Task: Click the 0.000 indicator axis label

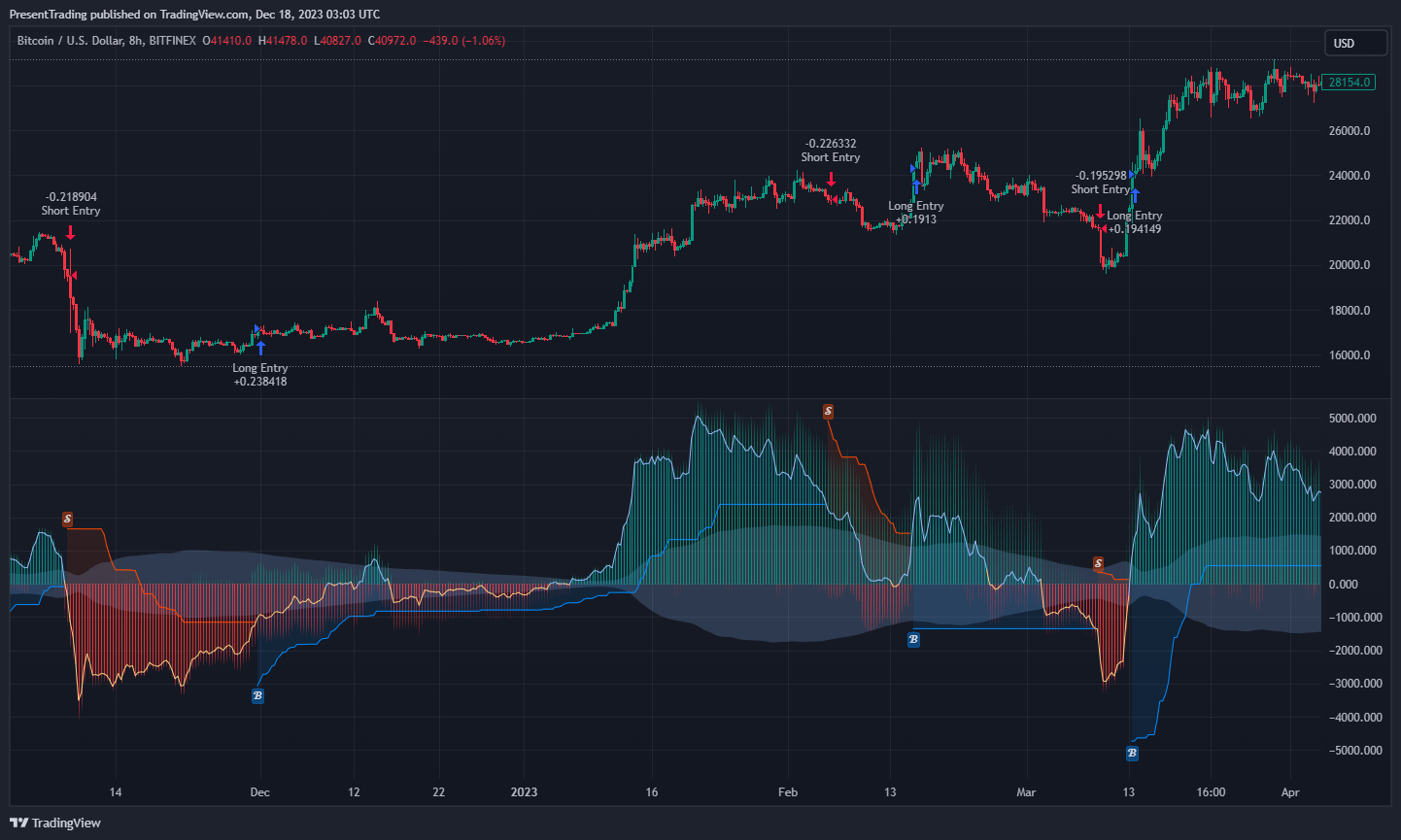Action: (1343, 585)
